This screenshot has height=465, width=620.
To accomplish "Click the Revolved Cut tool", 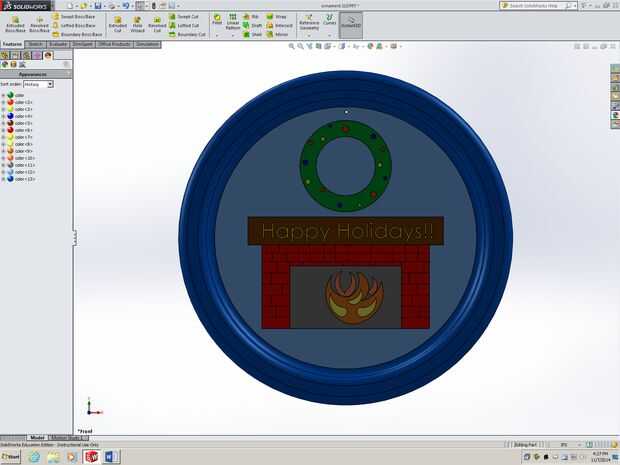I will point(157,25).
